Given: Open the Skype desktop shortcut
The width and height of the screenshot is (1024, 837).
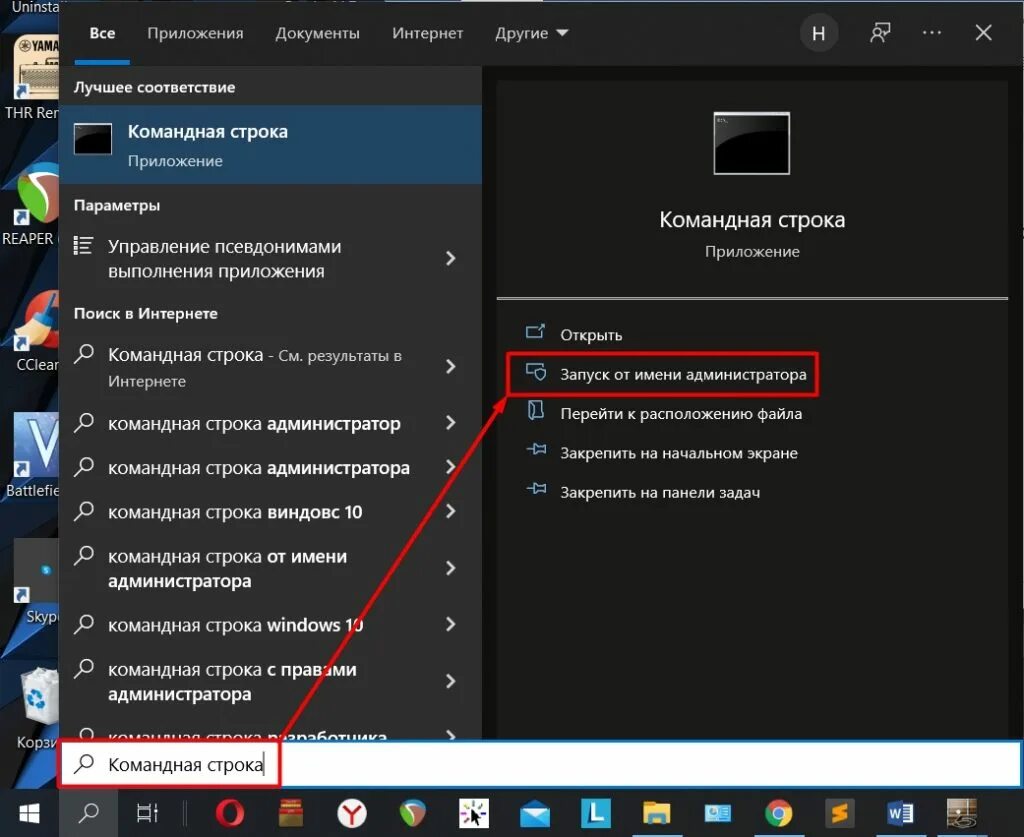Looking at the screenshot, I should pos(38,581).
